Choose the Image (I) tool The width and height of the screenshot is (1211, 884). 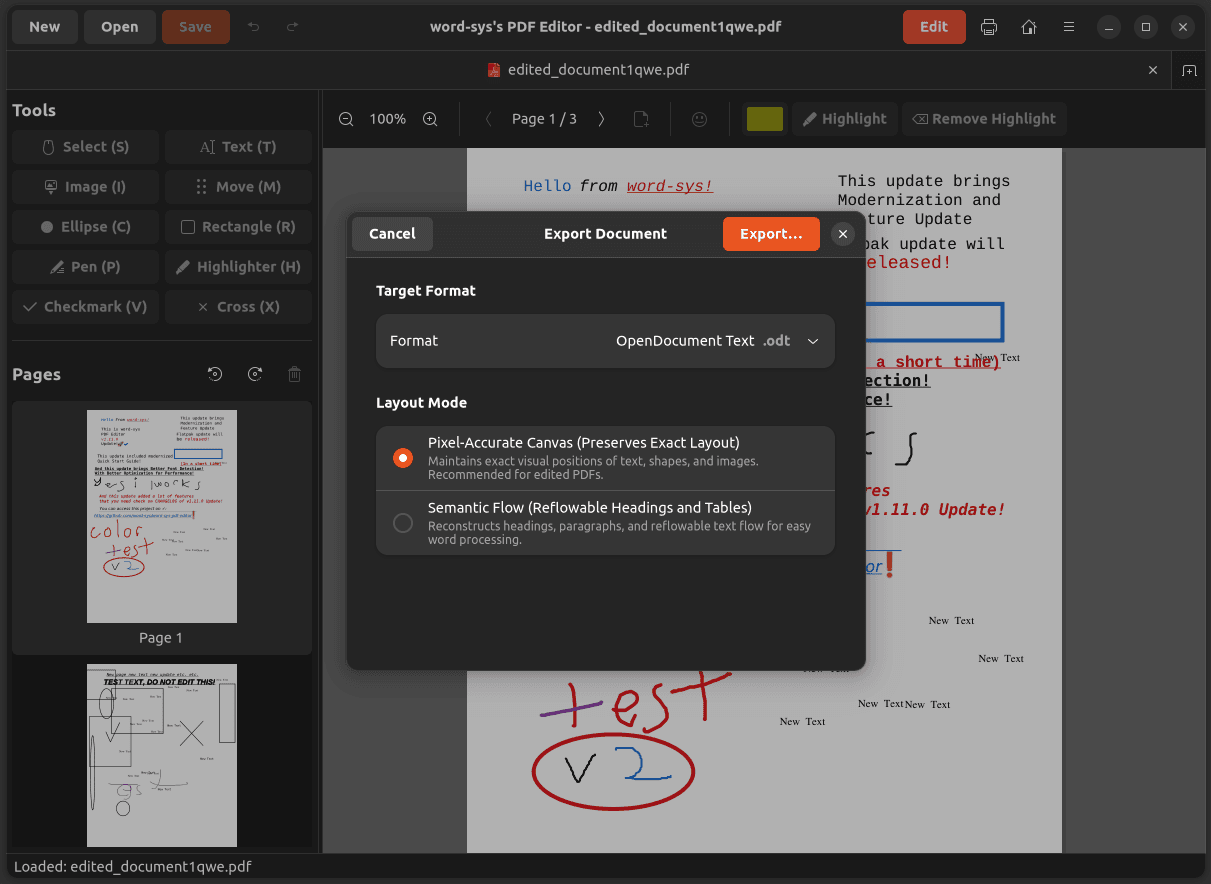coord(85,187)
